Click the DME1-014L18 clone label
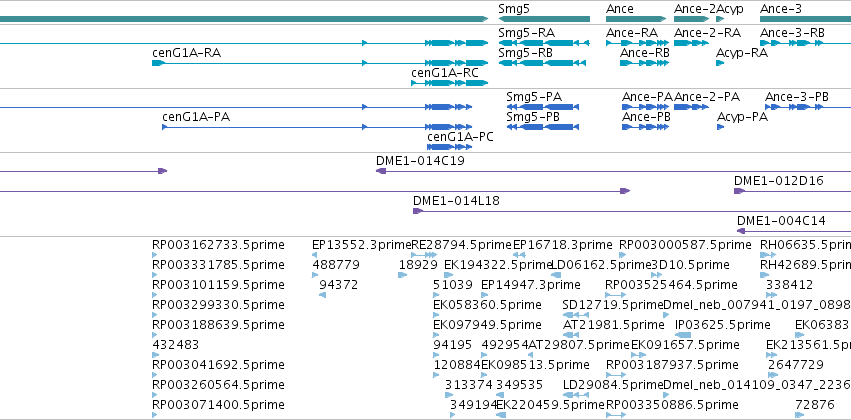The height and width of the screenshot is (420, 851). click(456, 201)
